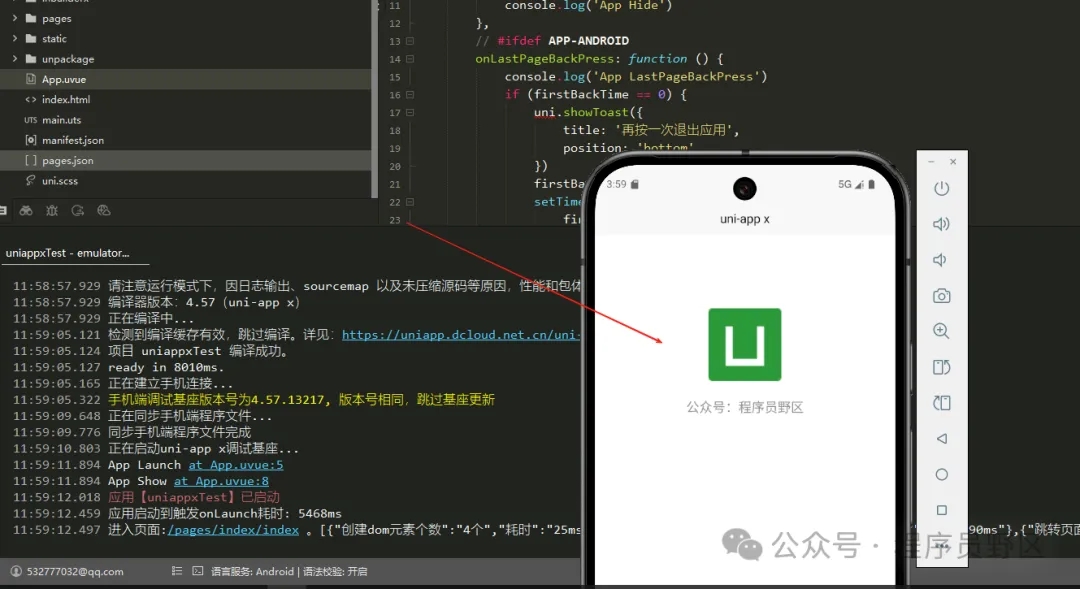
Task: Click the '应用【uniappxTest】已启动' log line
Action: pyautogui.click(x=194, y=497)
